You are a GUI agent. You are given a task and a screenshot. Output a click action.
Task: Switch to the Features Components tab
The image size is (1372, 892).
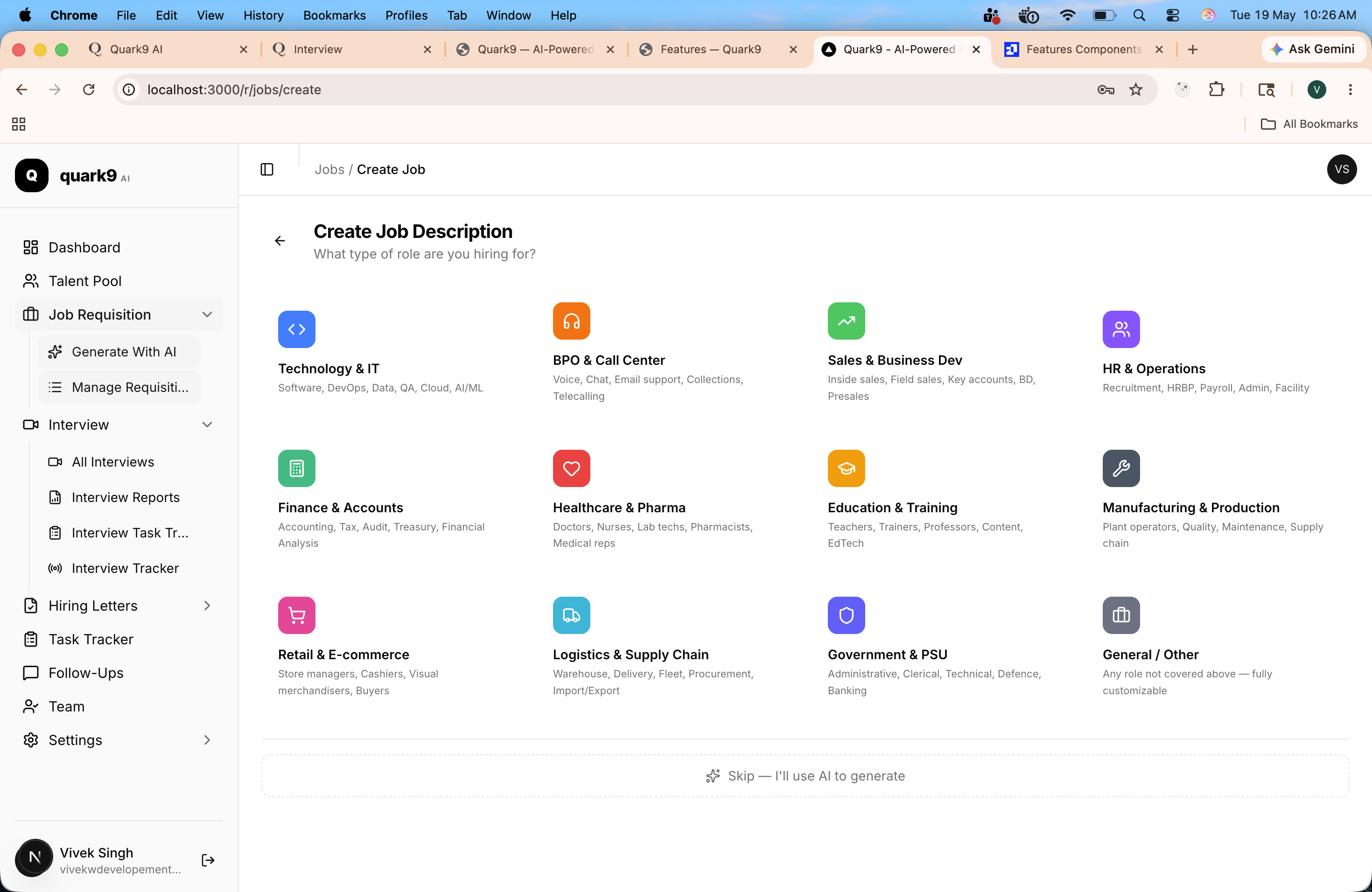click(1083, 49)
